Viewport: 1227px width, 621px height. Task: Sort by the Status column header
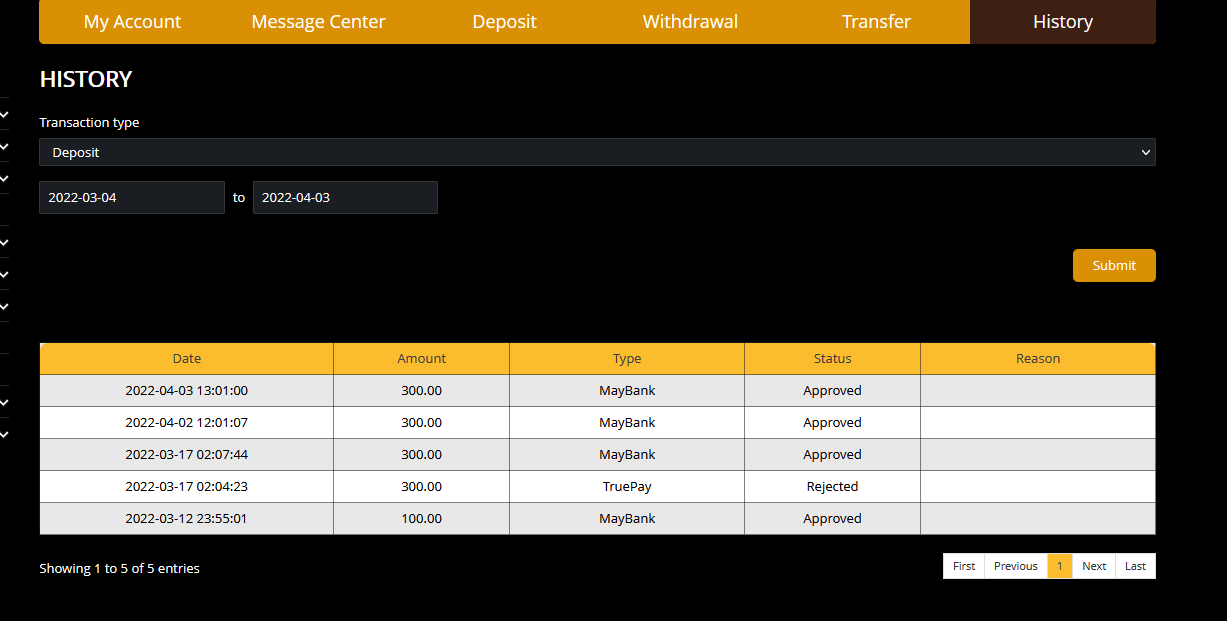click(x=832, y=359)
